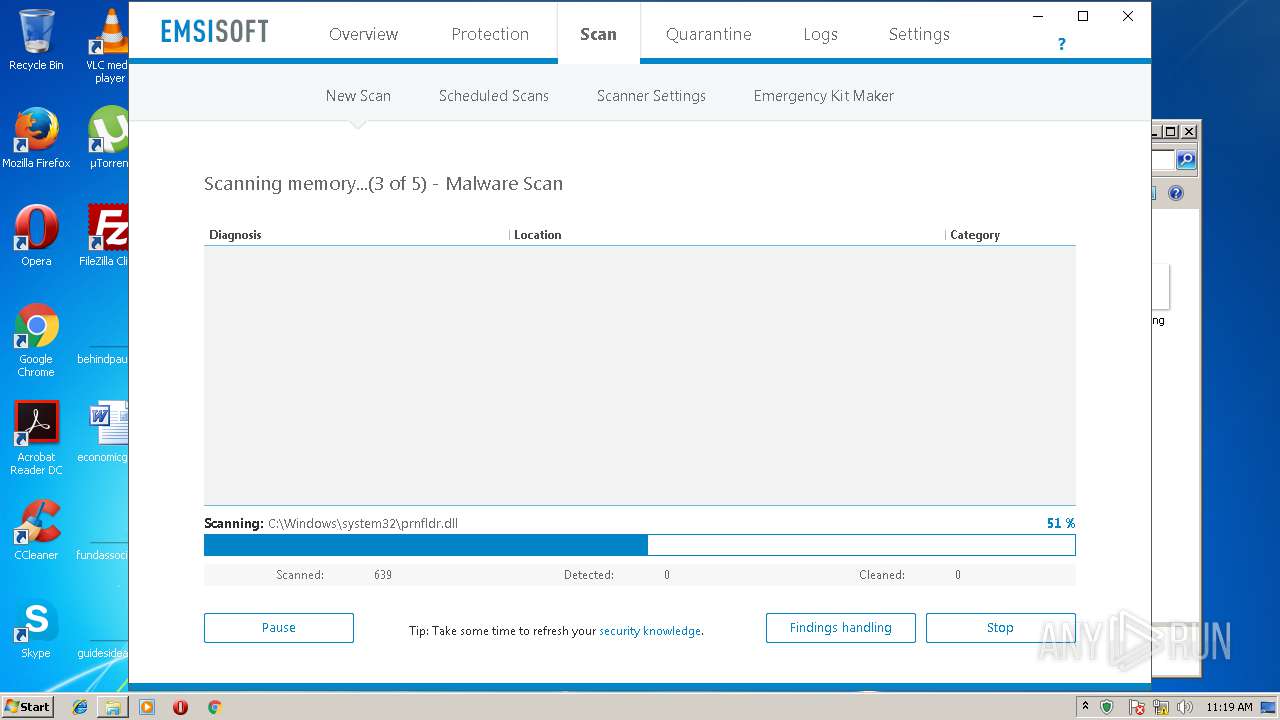Go to the Logs tab
The image size is (1280, 720).
pos(820,34)
